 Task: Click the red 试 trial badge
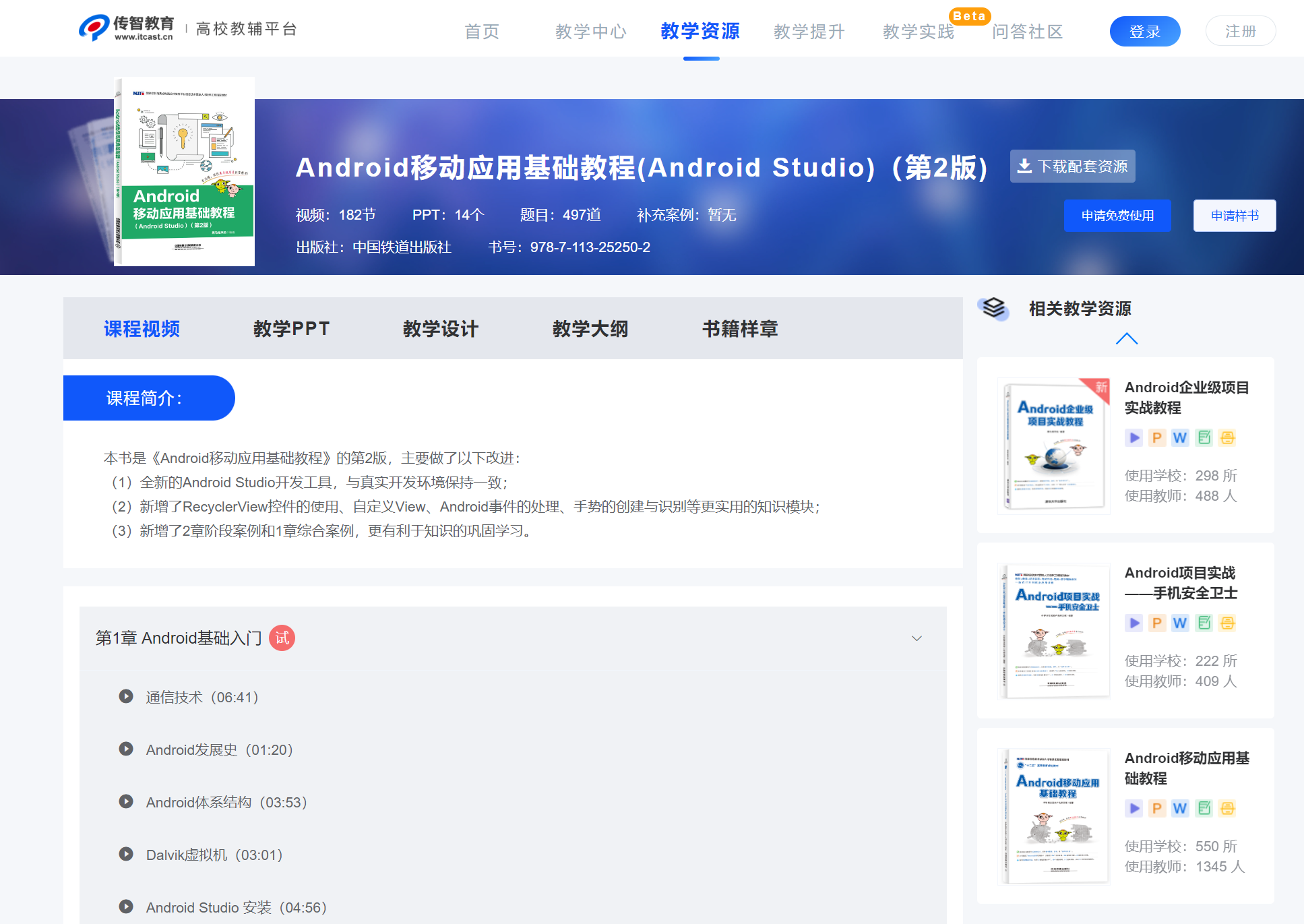pyautogui.click(x=282, y=638)
